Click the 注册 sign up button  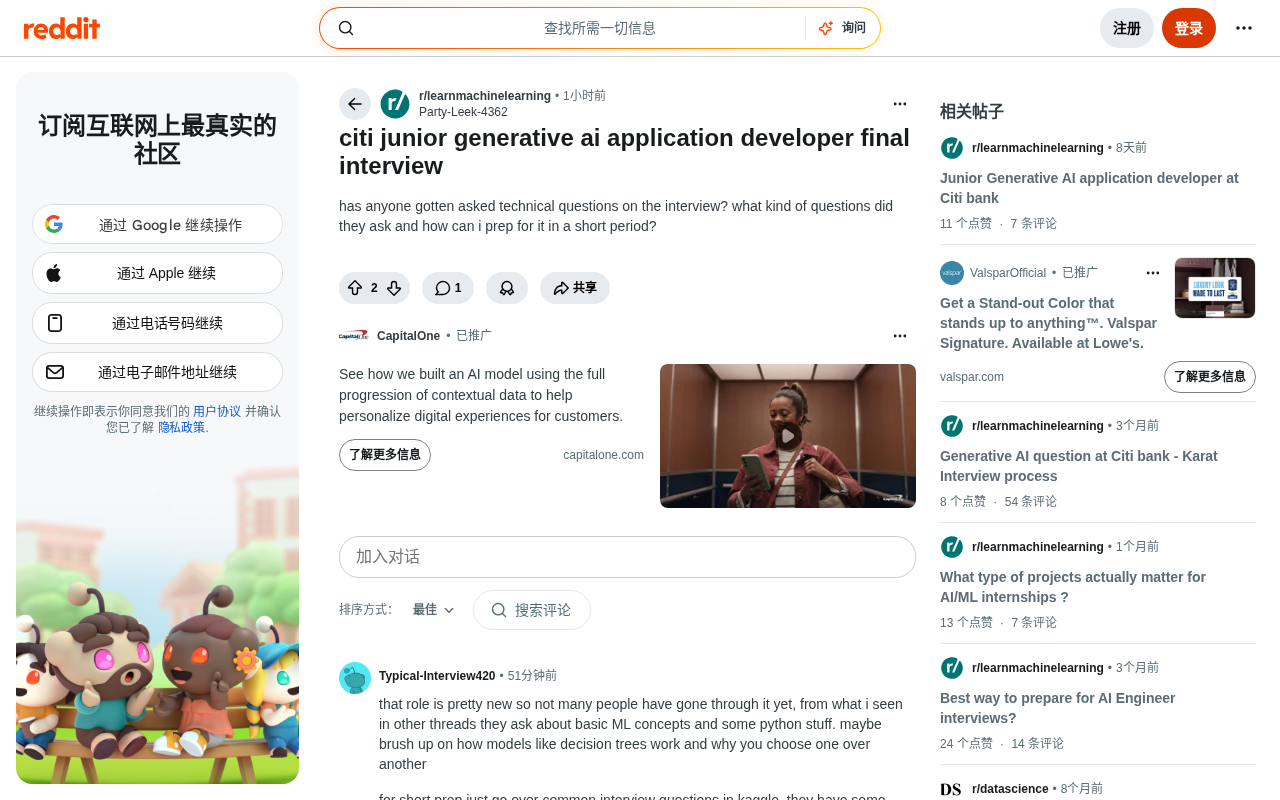(x=1127, y=28)
